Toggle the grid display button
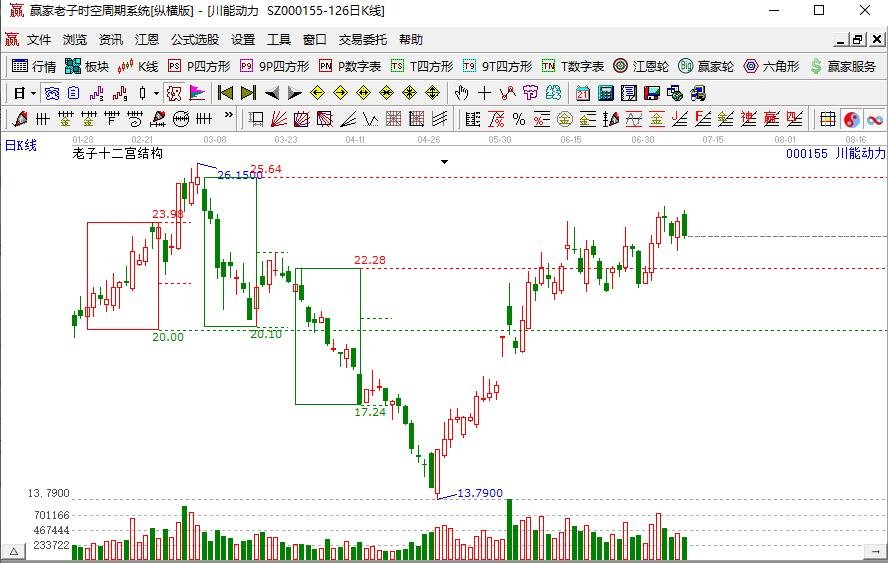 tap(828, 119)
